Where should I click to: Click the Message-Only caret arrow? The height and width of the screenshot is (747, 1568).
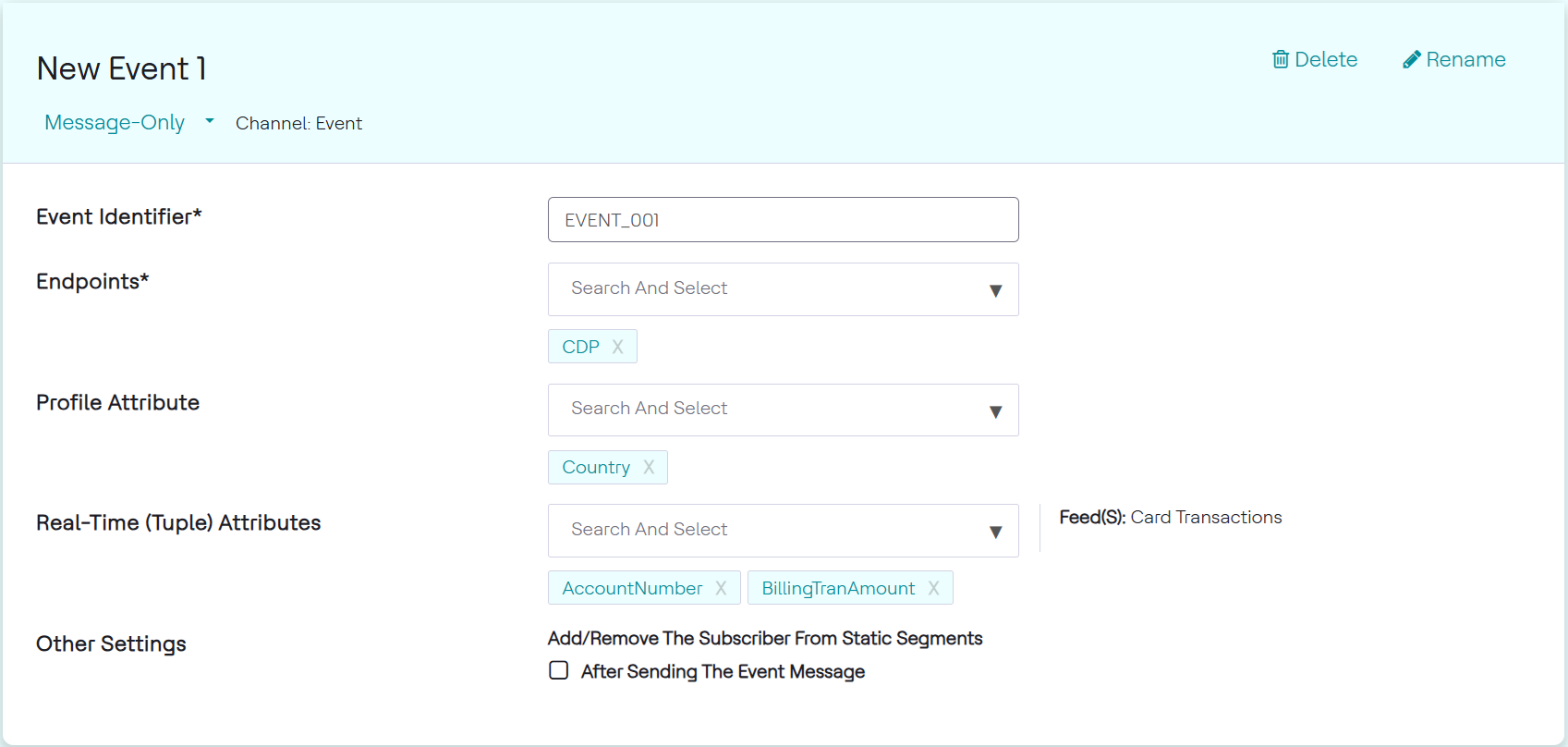tap(210, 121)
